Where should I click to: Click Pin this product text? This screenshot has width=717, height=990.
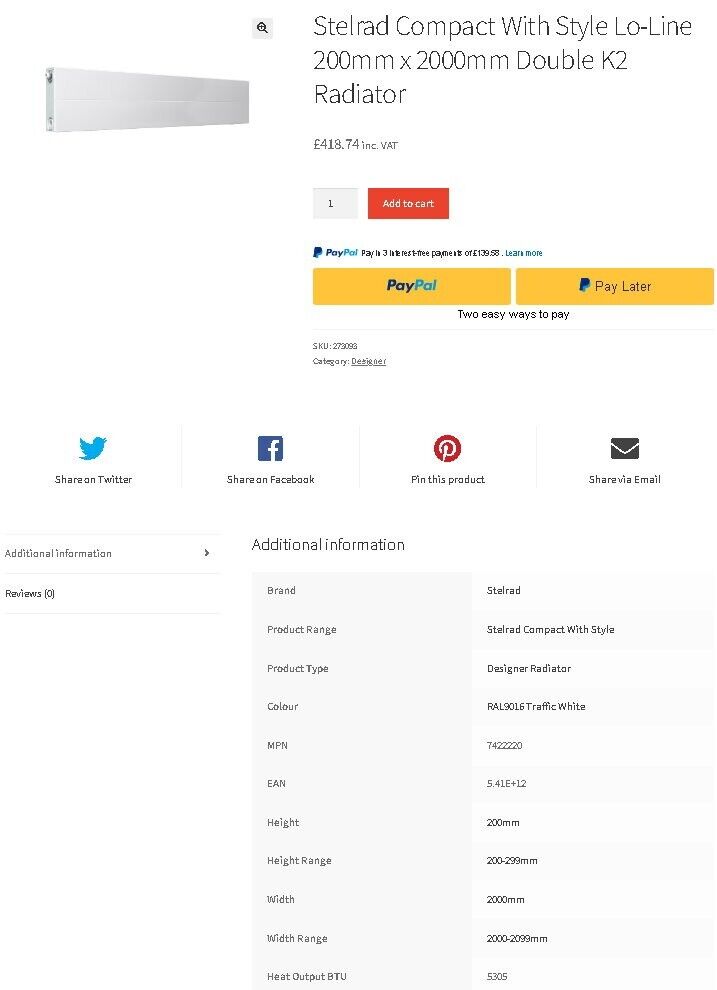pyautogui.click(x=447, y=479)
